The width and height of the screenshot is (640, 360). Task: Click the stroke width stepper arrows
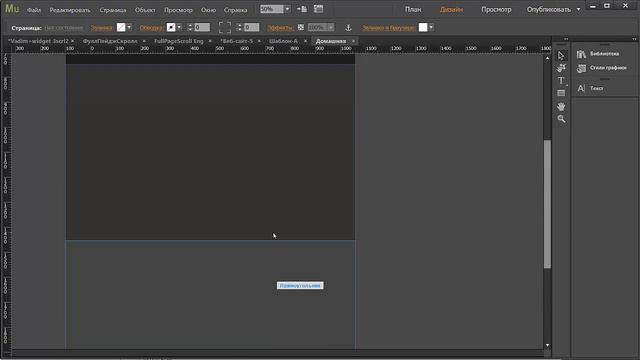pos(190,27)
